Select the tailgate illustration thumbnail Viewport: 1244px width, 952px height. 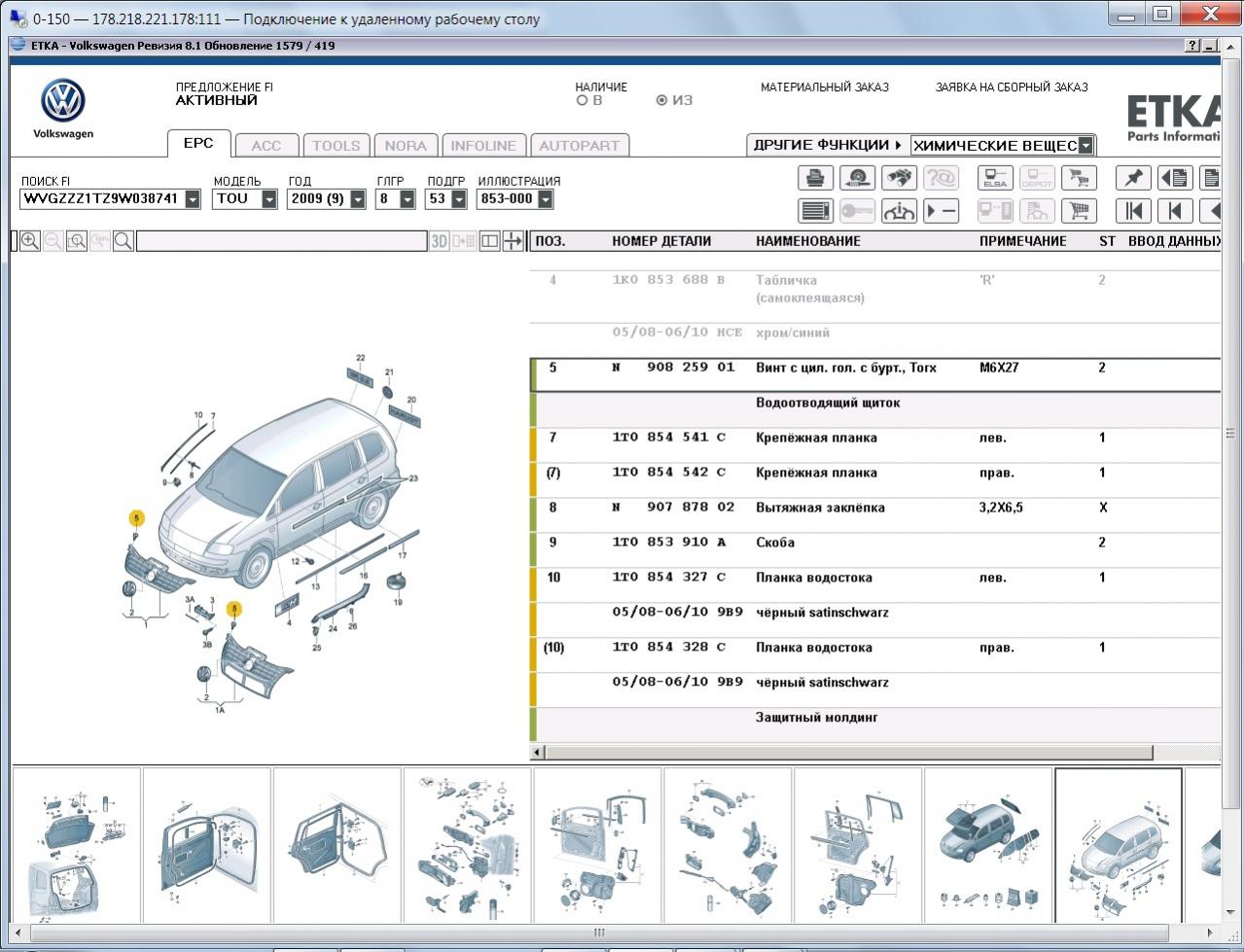pos(76,845)
